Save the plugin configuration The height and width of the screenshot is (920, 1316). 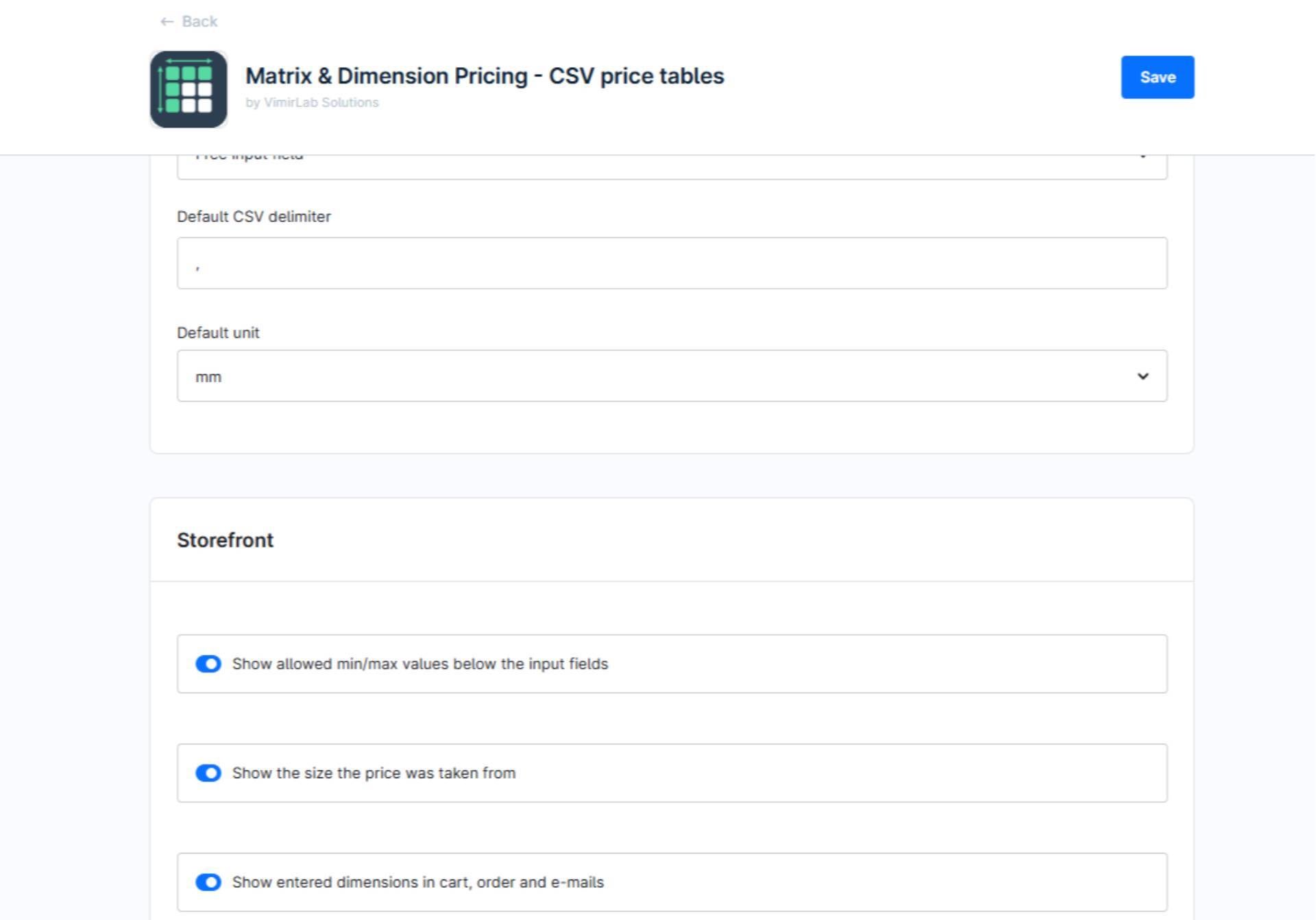point(1157,77)
